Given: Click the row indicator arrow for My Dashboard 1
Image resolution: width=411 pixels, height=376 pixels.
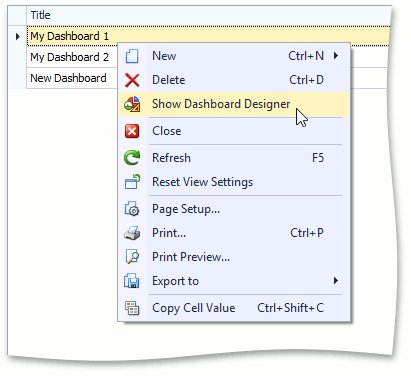Looking at the screenshot, I should (x=17, y=36).
